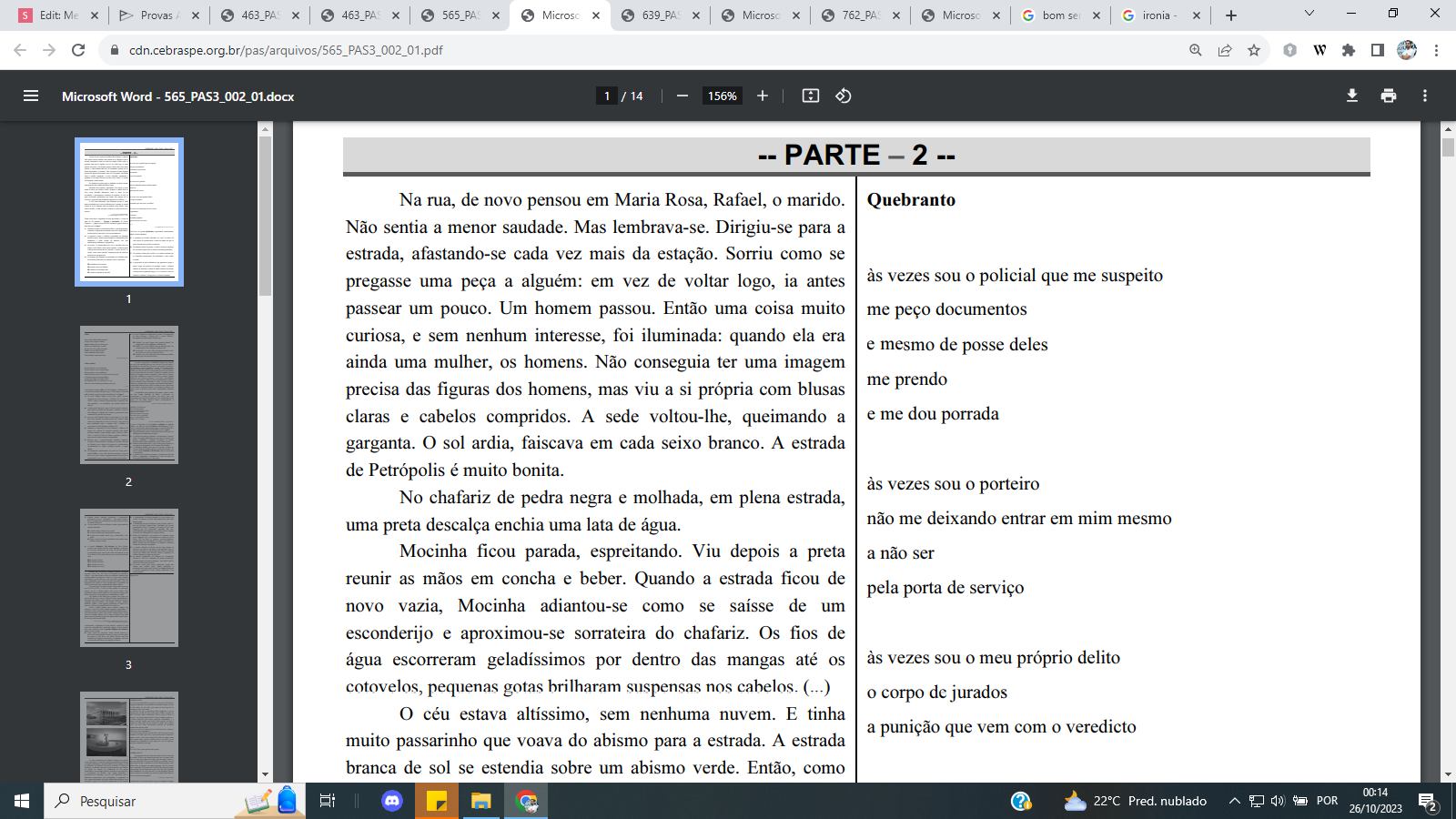This screenshot has height=819, width=1456.
Task: Select page 3 thumbnail
Action: 129,578
